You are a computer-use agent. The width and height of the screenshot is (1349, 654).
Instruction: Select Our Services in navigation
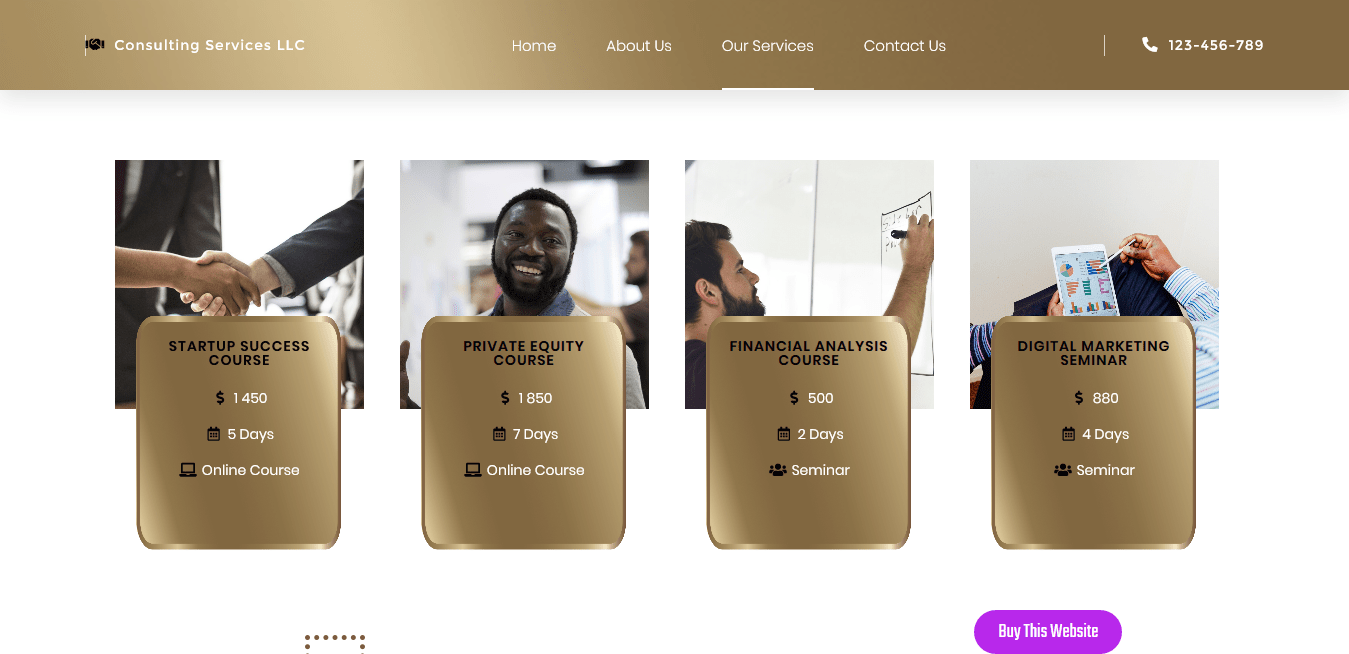[768, 46]
